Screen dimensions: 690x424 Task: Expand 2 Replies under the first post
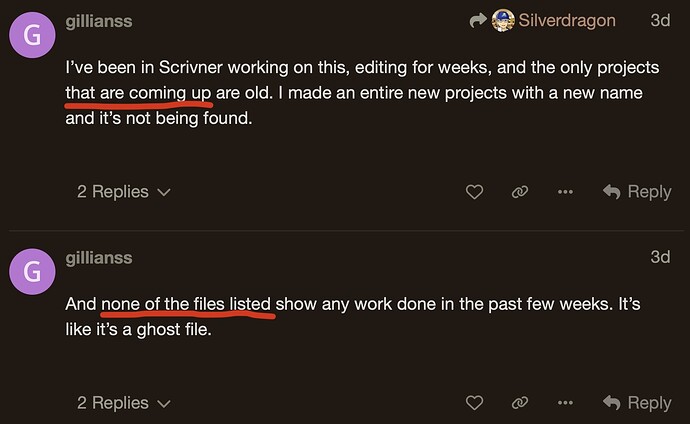(124, 192)
